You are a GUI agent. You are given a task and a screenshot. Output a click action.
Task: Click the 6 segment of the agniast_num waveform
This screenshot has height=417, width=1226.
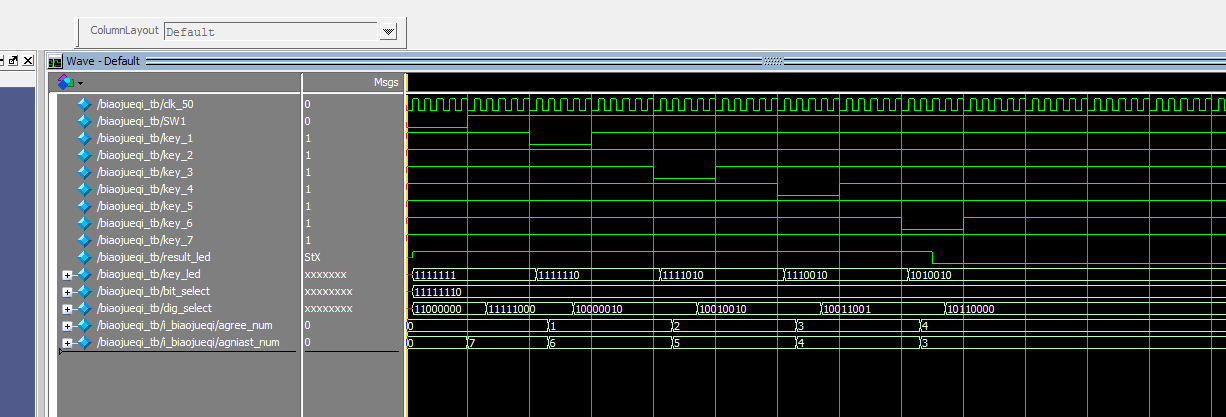pyautogui.click(x=608, y=343)
